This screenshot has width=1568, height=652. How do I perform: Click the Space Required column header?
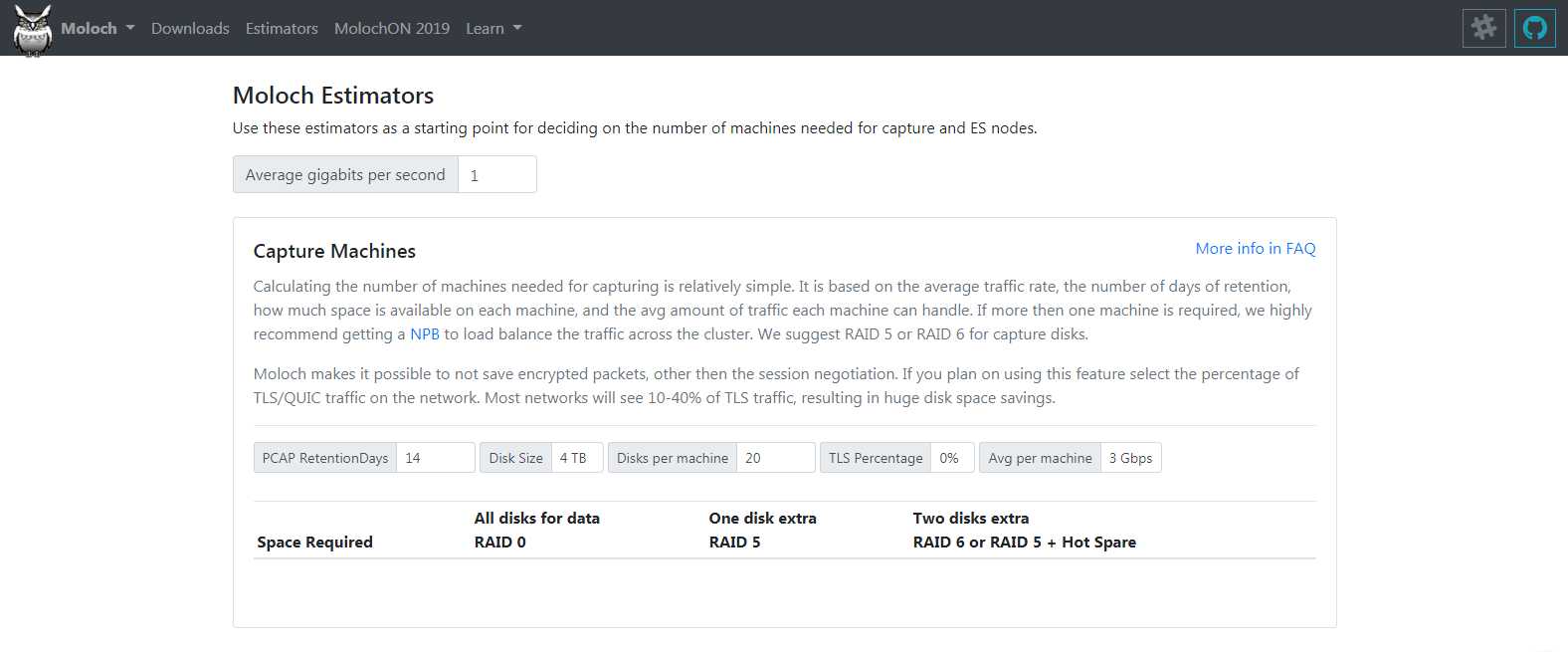(x=314, y=542)
